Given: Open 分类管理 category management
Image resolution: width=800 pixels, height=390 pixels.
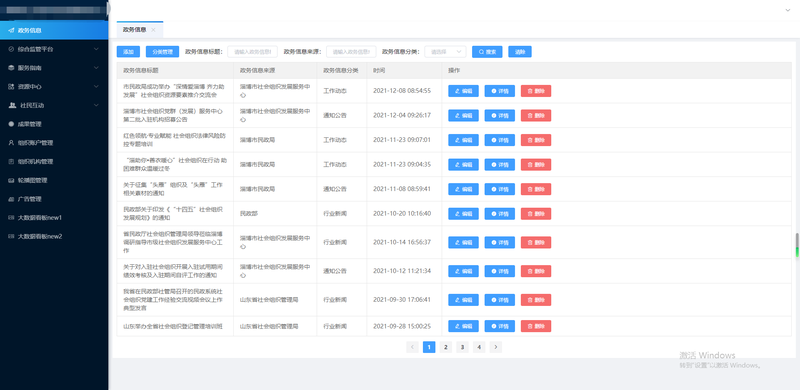Looking at the screenshot, I should click(162, 52).
